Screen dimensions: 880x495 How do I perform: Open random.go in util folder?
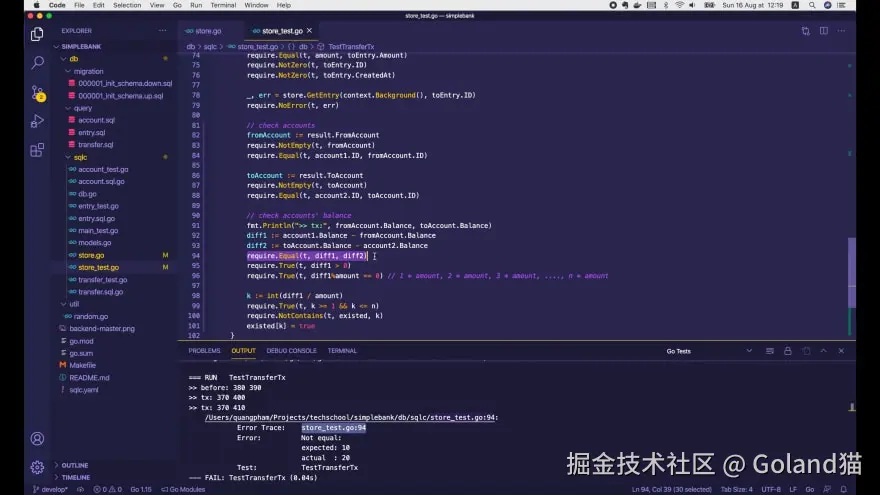tap(90, 317)
